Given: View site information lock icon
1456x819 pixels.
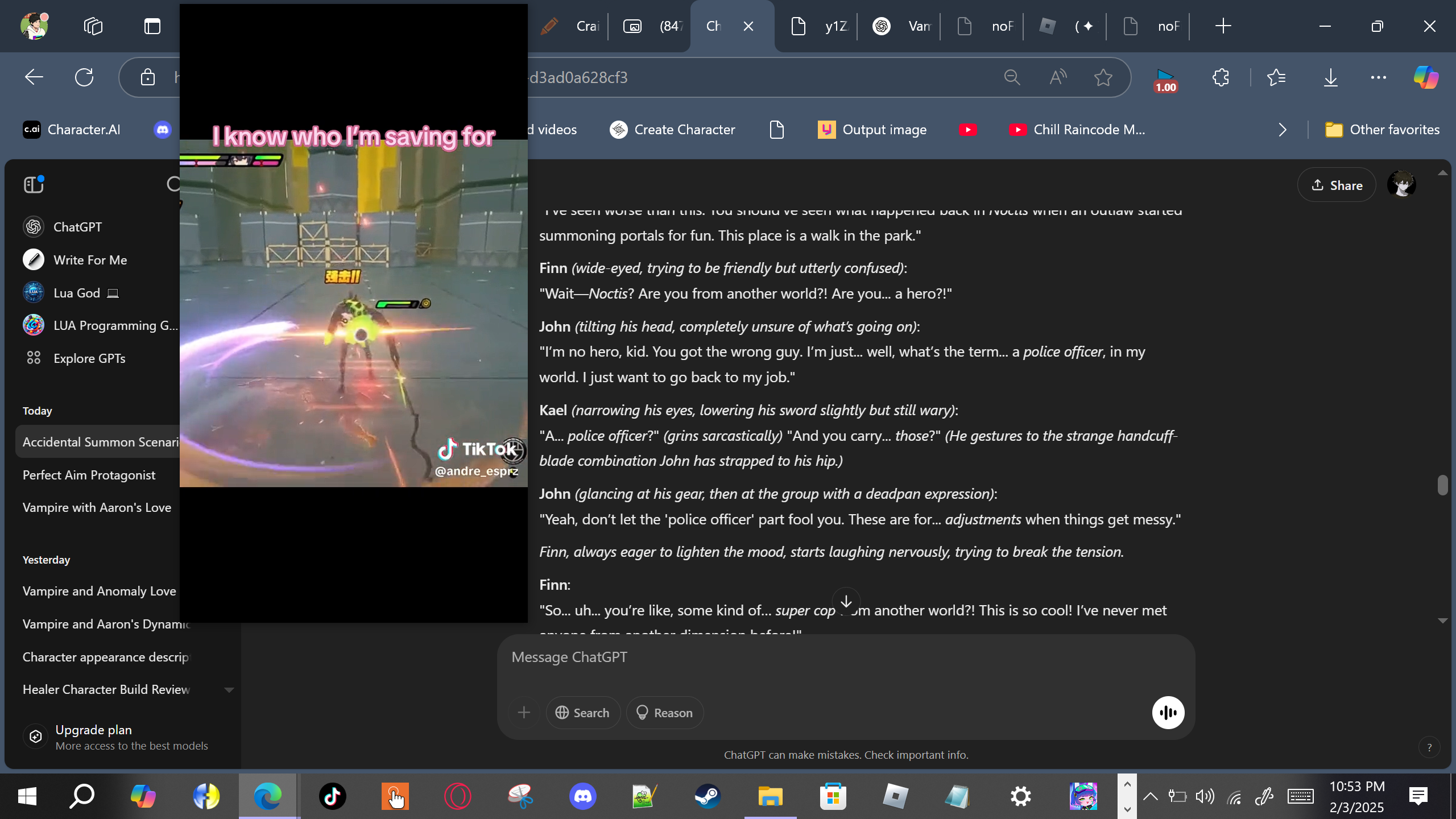Looking at the screenshot, I should (148, 77).
